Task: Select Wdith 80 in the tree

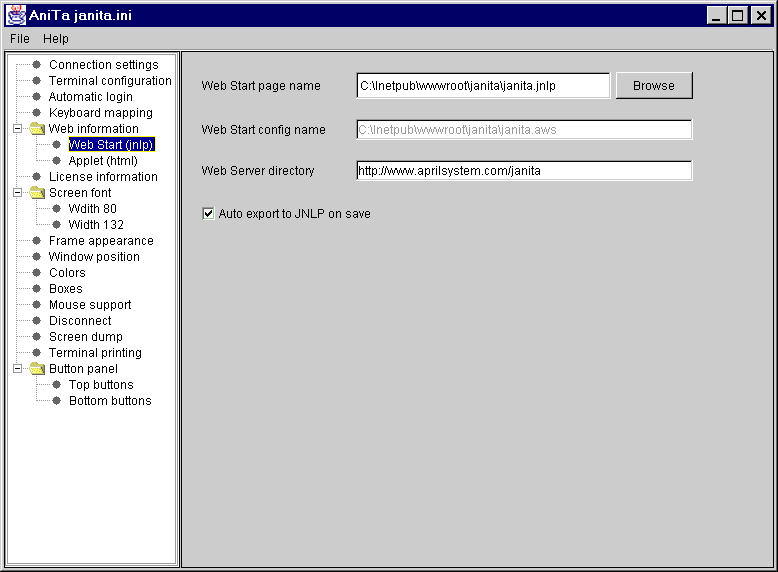Action: (x=92, y=209)
